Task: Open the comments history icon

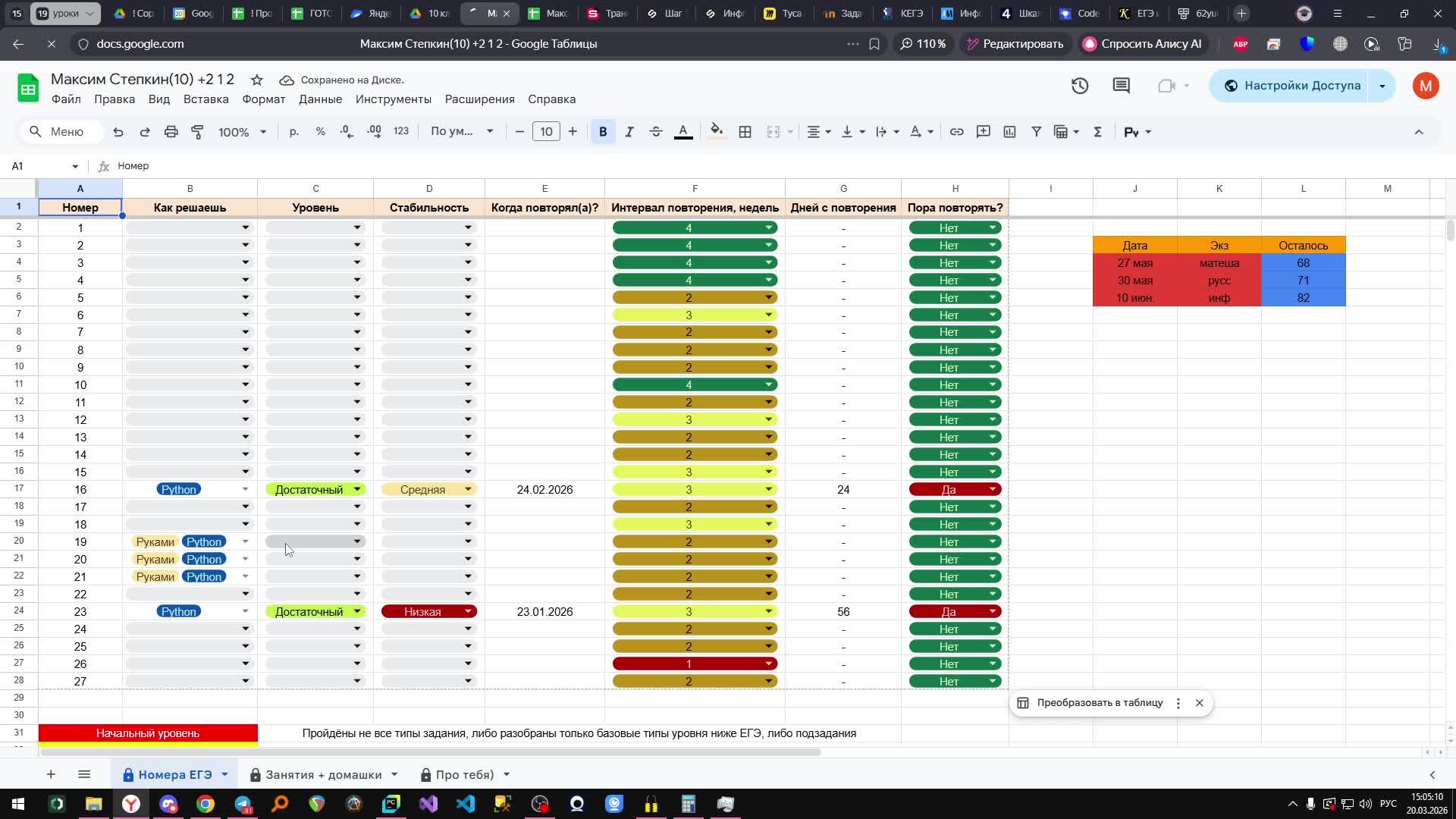Action: coord(1121,86)
